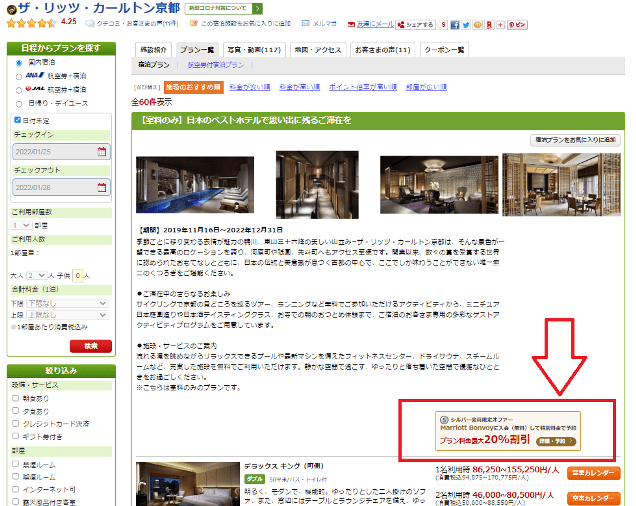Check the 夕食あり filter
The image size is (636, 506).
coord(15,411)
